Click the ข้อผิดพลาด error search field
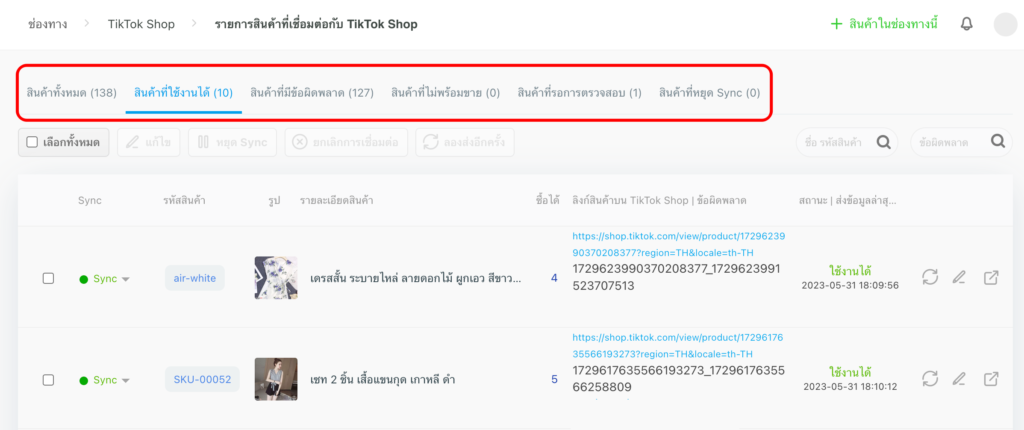Screen dimensions: 1024x430 (948, 143)
